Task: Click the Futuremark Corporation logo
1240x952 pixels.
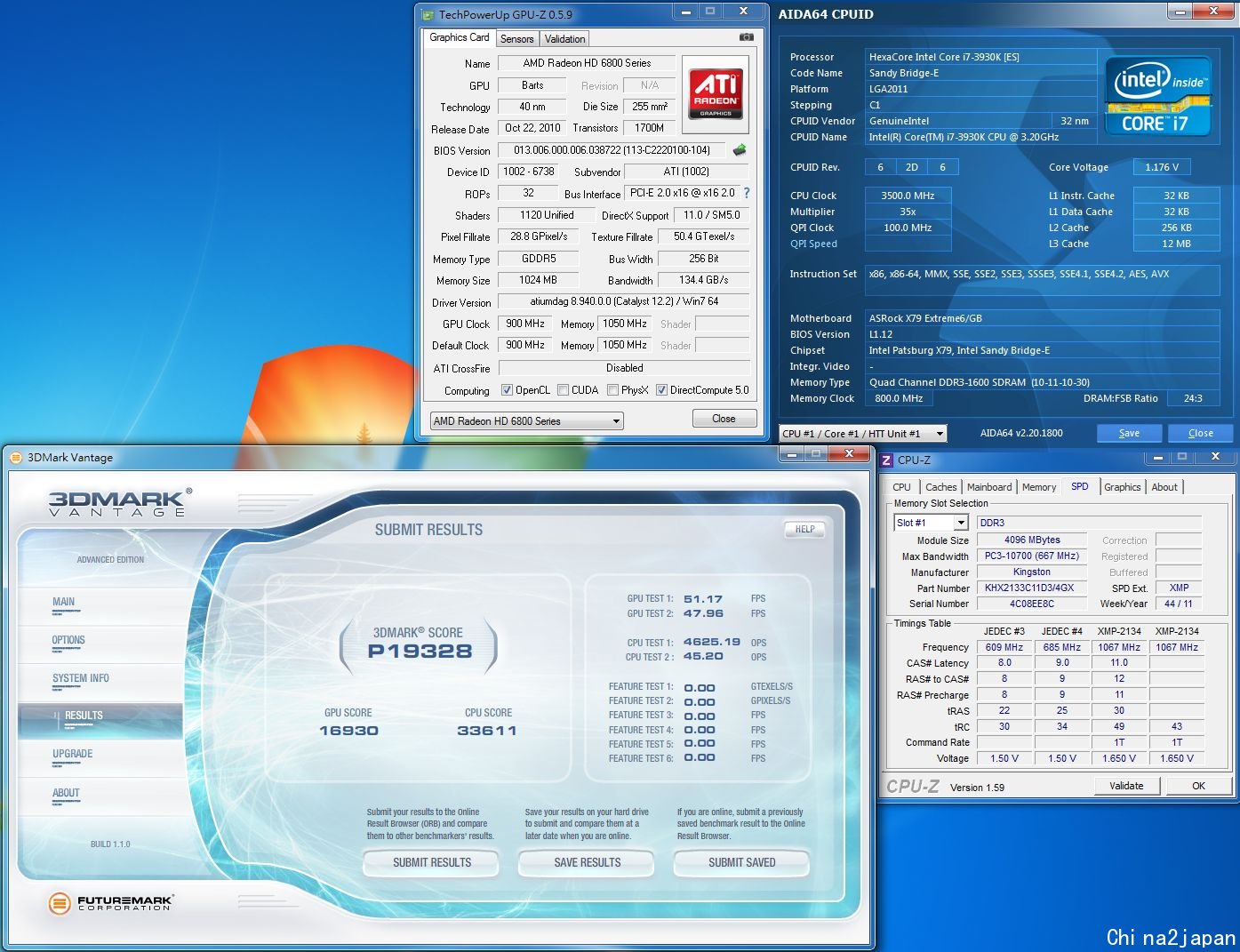Action: tap(111, 904)
